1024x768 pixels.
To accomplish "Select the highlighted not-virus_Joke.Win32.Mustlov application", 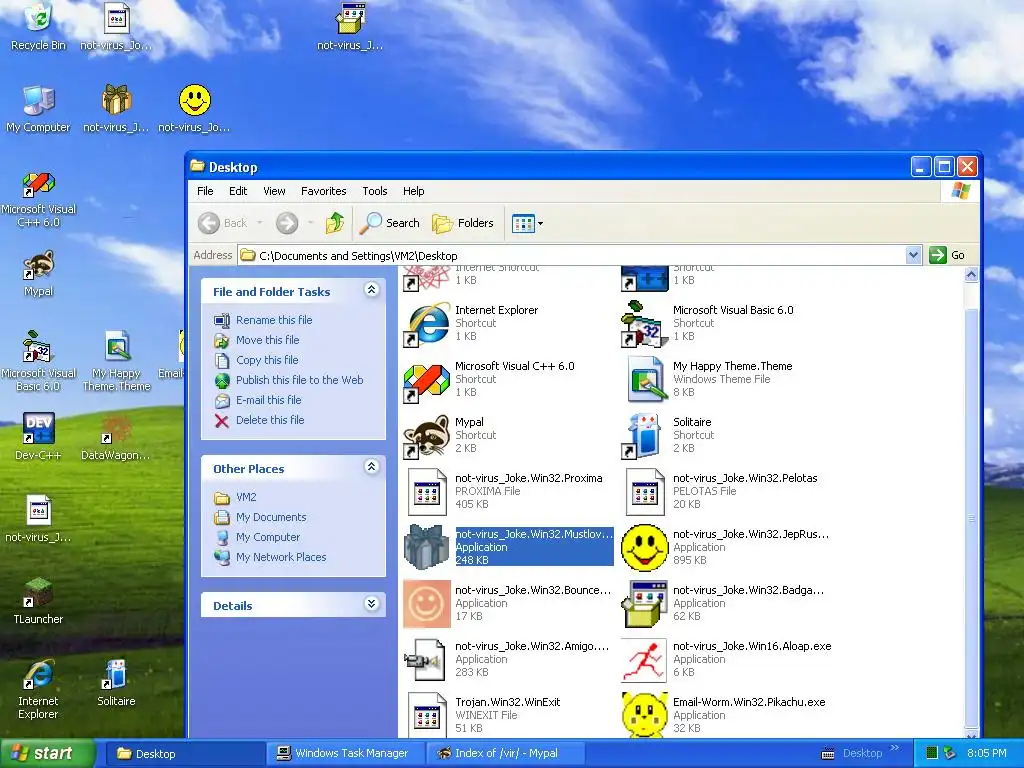I will pos(508,547).
